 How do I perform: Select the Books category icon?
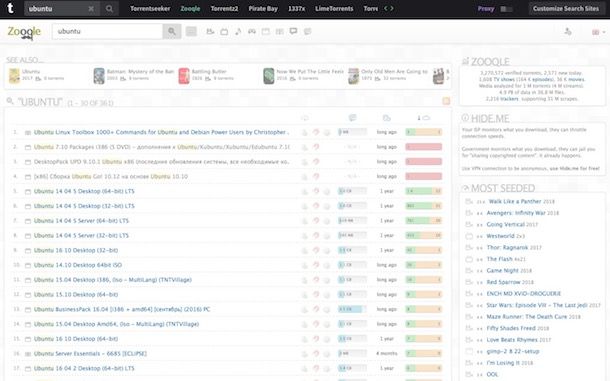pos(279,32)
